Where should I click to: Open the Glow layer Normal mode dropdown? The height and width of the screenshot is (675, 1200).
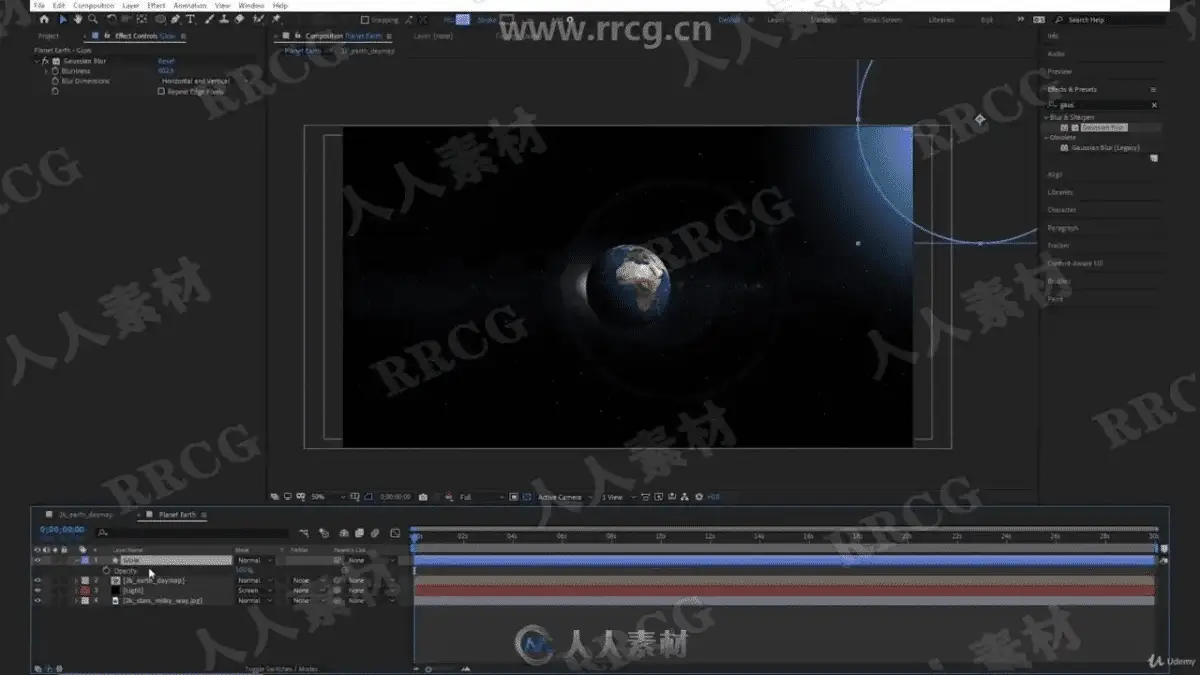(254, 560)
